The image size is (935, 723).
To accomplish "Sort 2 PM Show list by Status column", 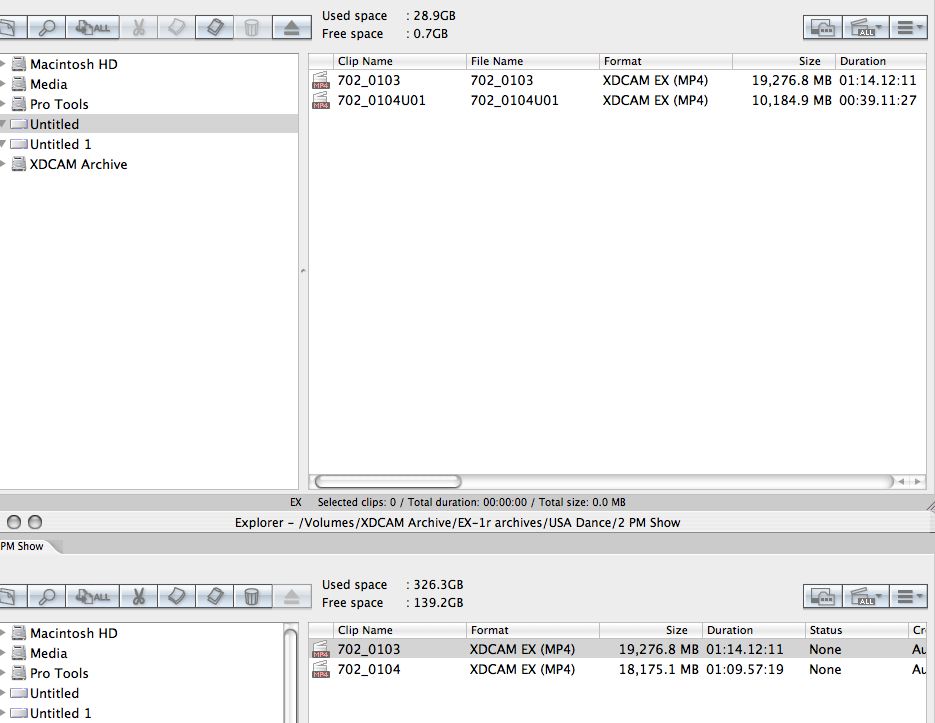I will click(856, 630).
